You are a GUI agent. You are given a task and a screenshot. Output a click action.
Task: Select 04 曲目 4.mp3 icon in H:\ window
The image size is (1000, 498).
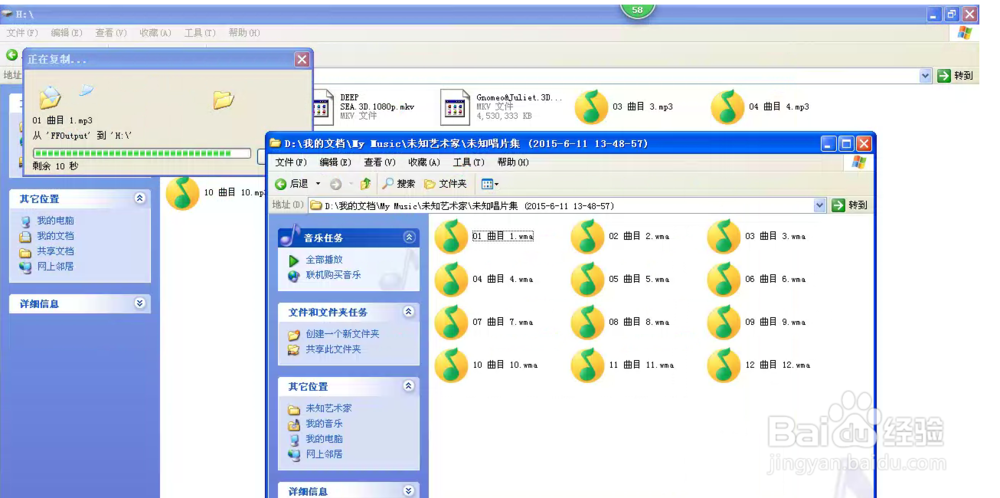click(728, 106)
